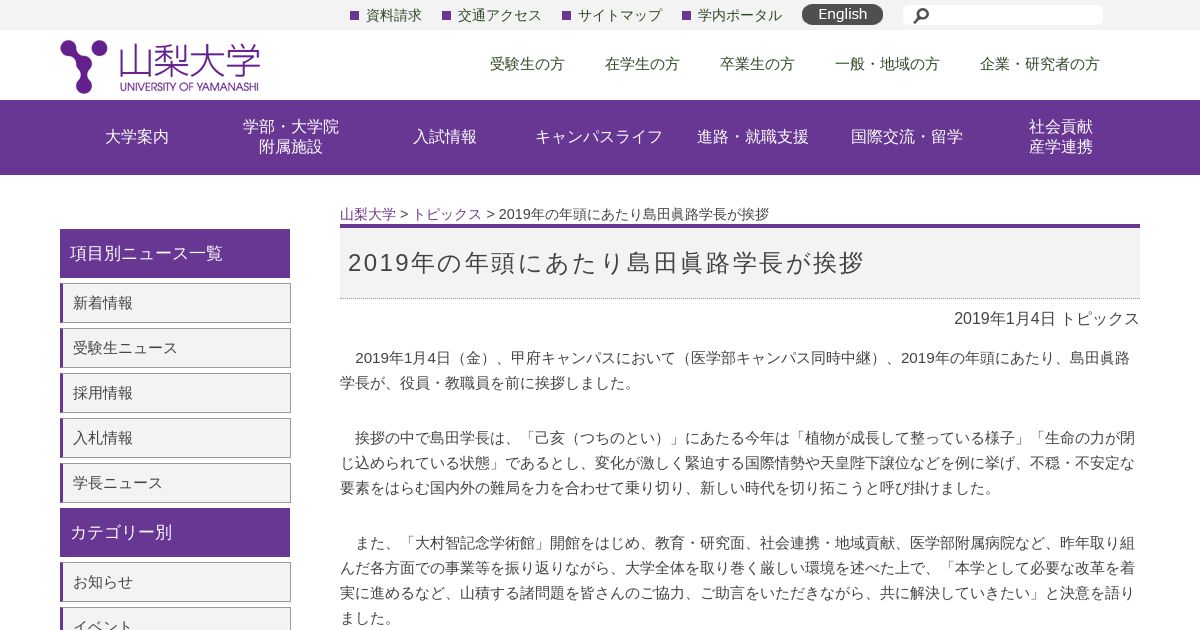Viewport: 1200px width, 630px height.
Task: Open 国際交流・留学 menu
Action: 907,137
